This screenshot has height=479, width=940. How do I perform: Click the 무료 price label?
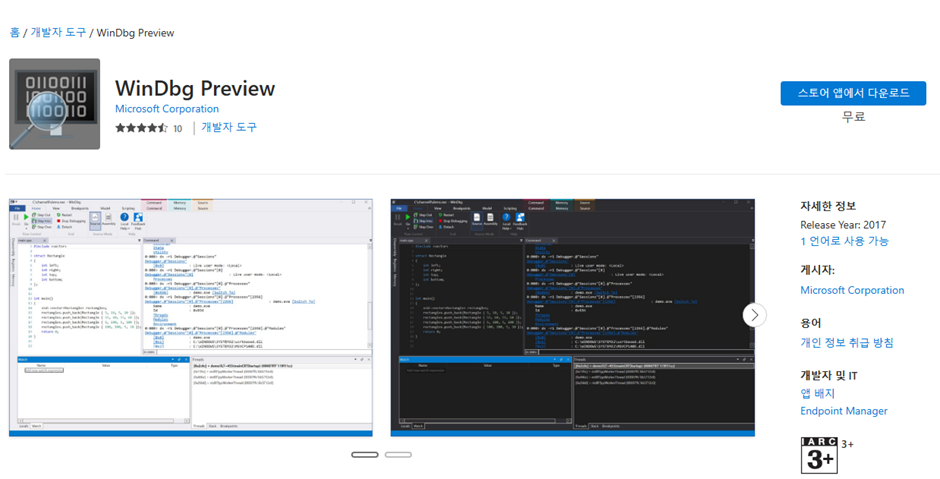853,117
